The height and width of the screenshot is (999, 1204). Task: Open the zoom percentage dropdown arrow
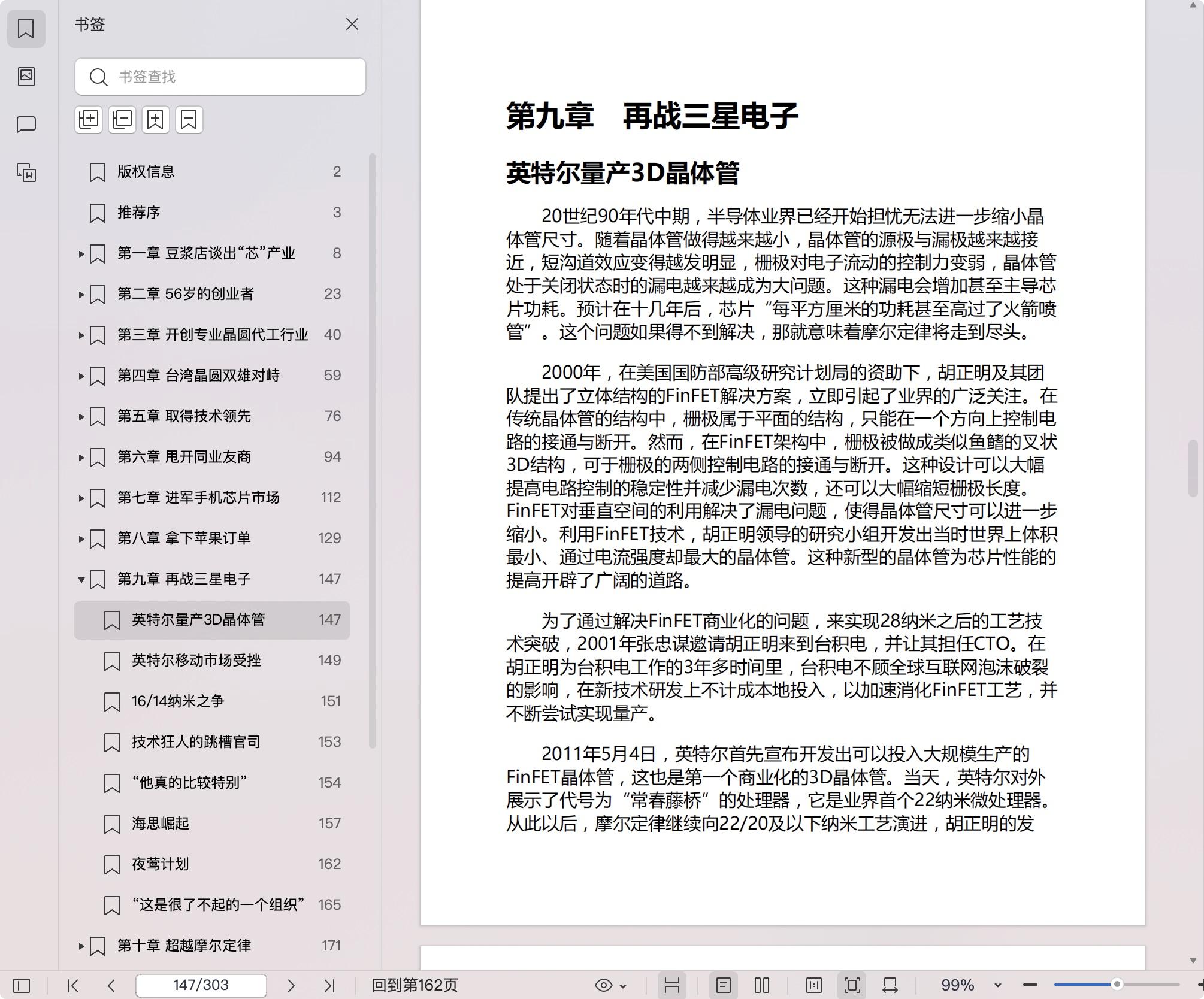point(997,985)
